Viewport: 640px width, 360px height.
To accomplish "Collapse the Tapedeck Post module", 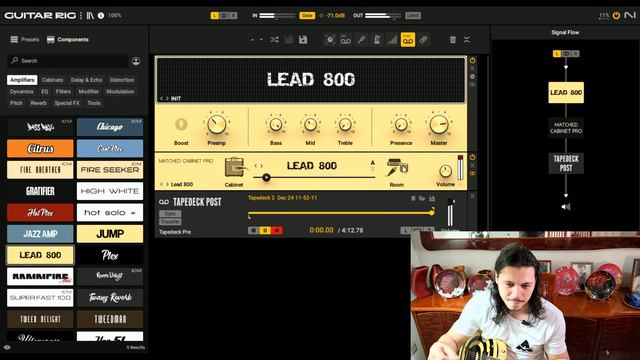I will [472, 196].
